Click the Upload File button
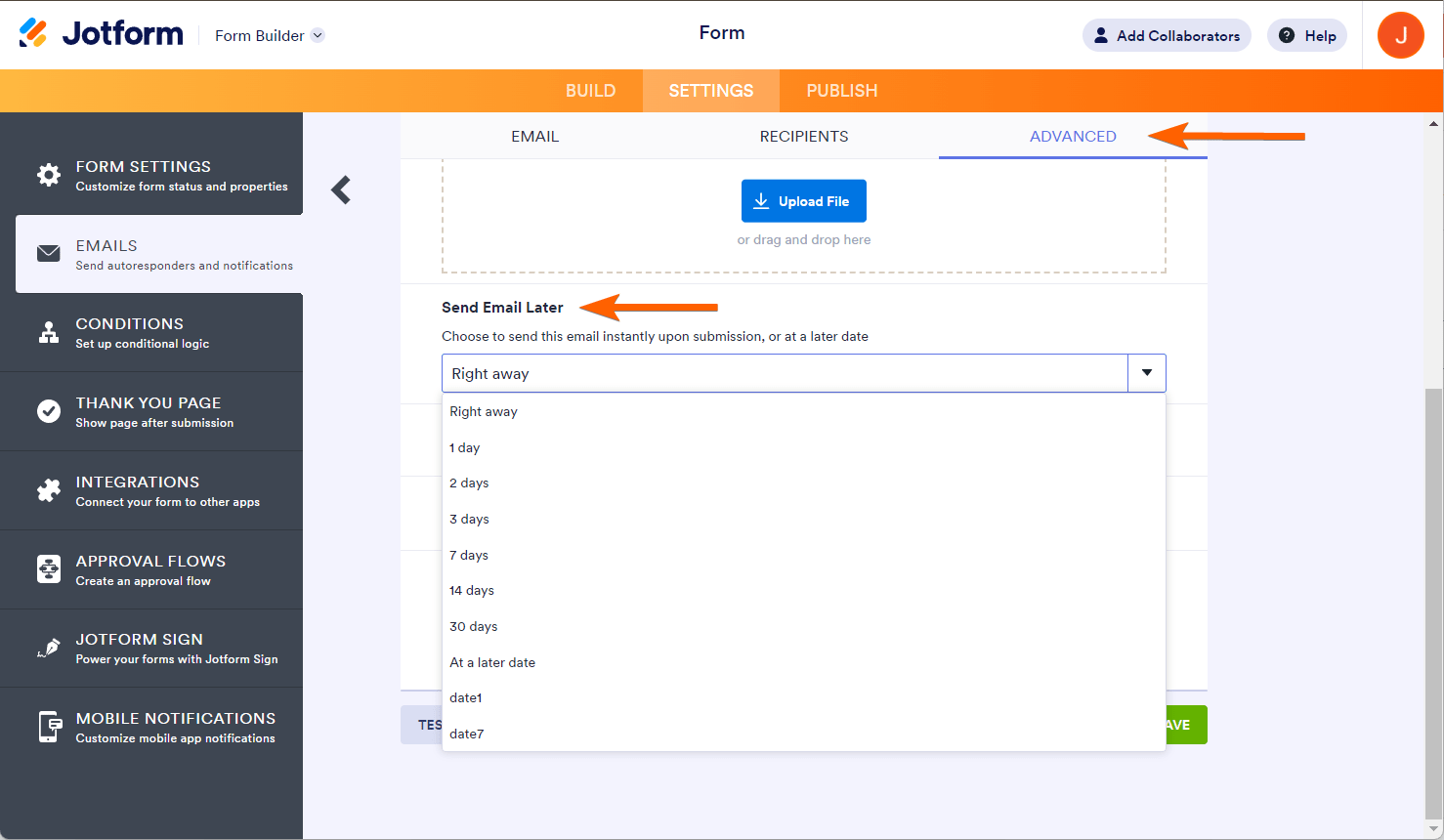The height and width of the screenshot is (840, 1444). (x=803, y=201)
